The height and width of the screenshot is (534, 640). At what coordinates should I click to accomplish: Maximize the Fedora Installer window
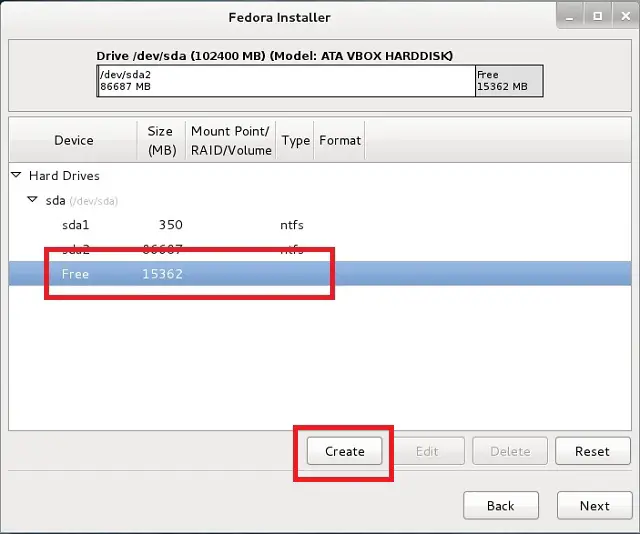pos(598,16)
